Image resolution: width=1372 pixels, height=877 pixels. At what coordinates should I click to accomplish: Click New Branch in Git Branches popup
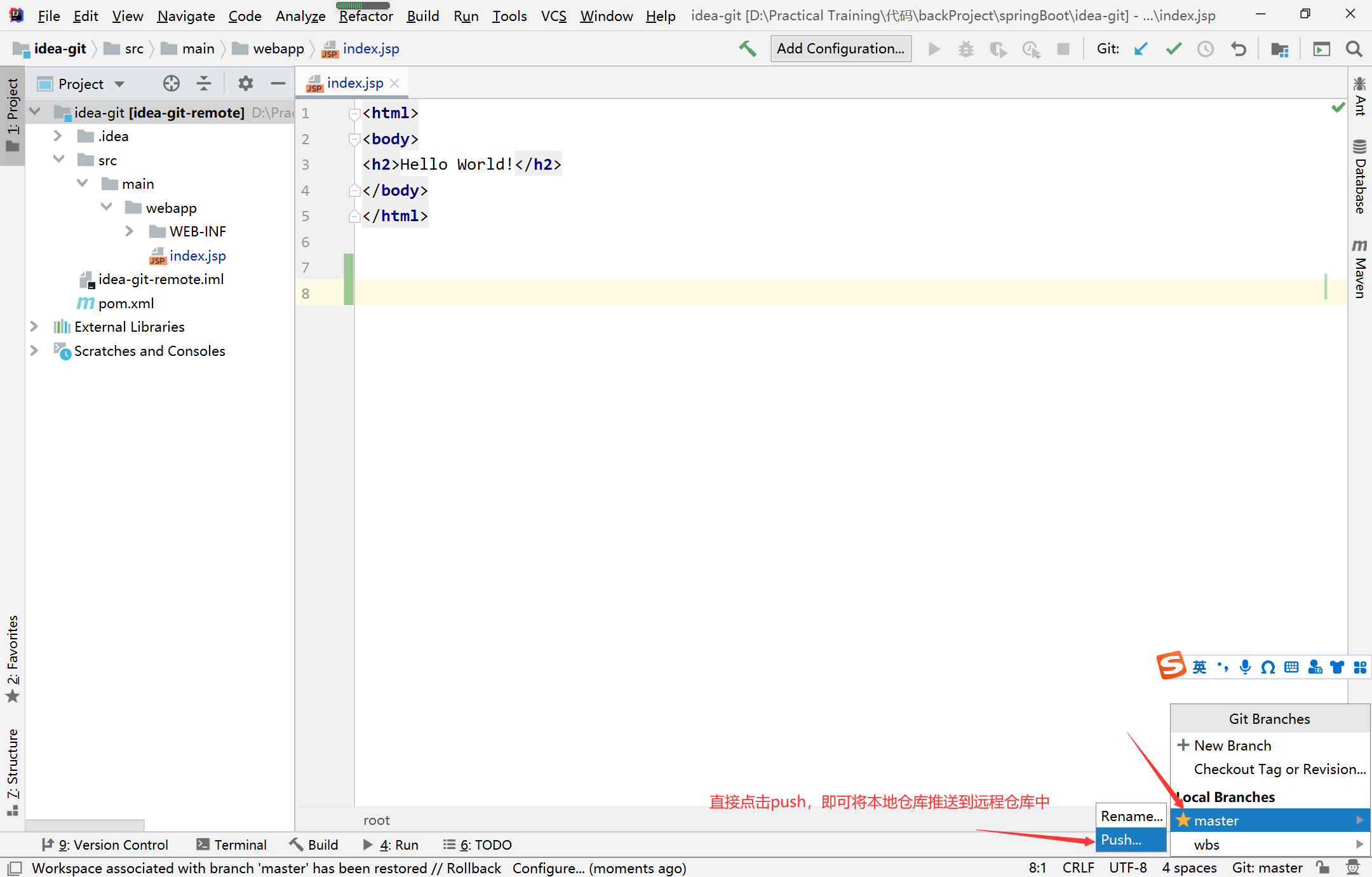(x=1269, y=745)
